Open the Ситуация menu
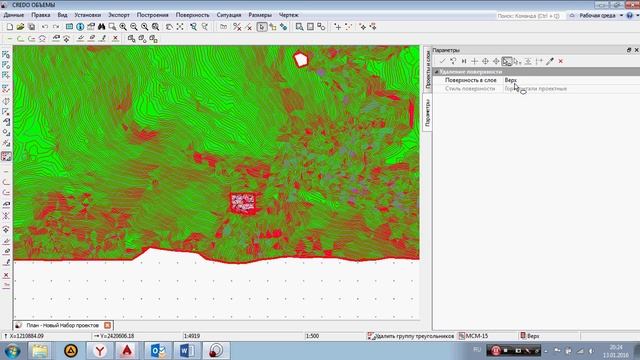The image size is (640, 360). pyautogui.click(x=229, y=15)
